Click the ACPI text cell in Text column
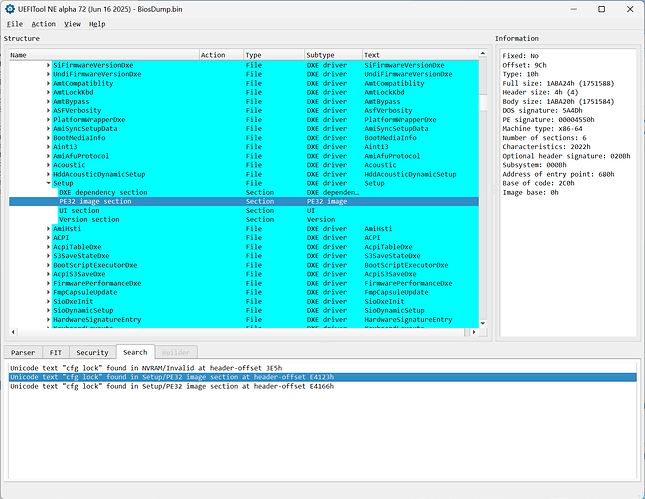Screen dimensions: 645x499 tap(372, 237)
